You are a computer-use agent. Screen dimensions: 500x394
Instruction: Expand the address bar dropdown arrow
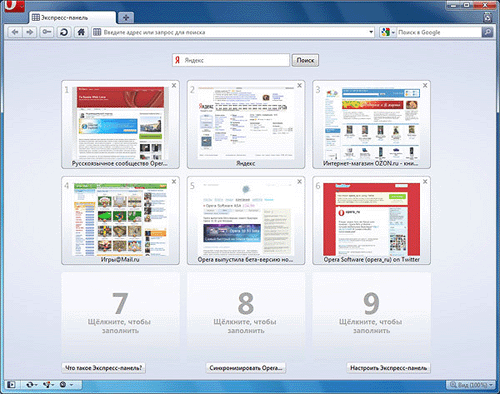[371, 32]
